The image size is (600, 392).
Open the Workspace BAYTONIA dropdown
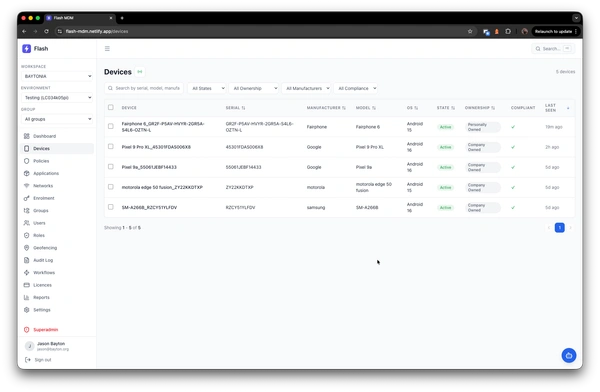(57, 76)
